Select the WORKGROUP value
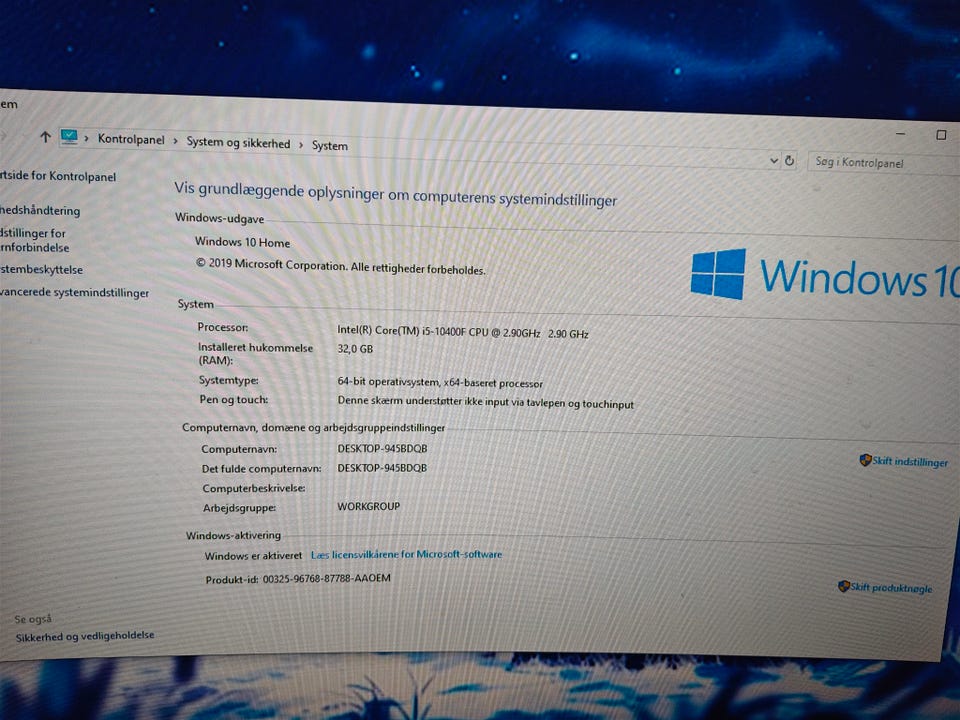This screenshot has width=960, height=720. click(369, 506)
